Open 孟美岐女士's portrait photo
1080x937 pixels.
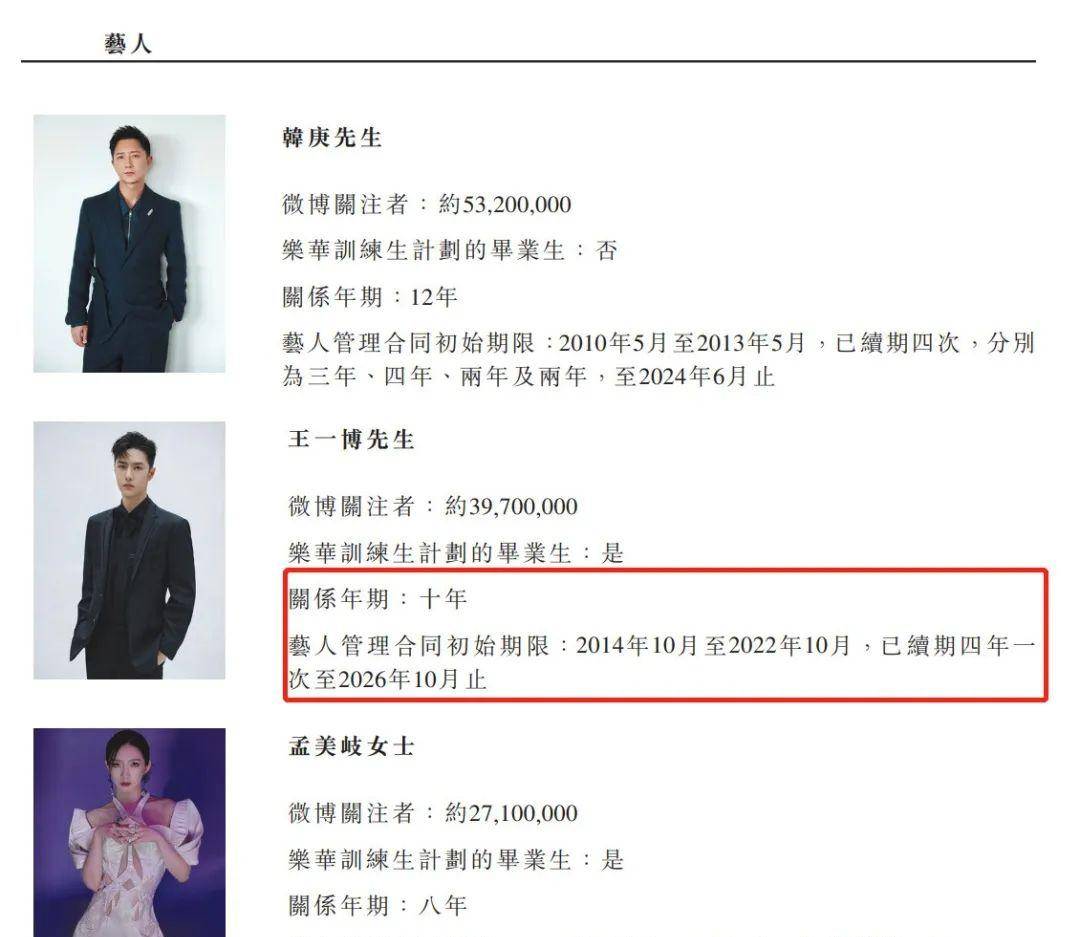pyautogui.click(x=129, y=832)
